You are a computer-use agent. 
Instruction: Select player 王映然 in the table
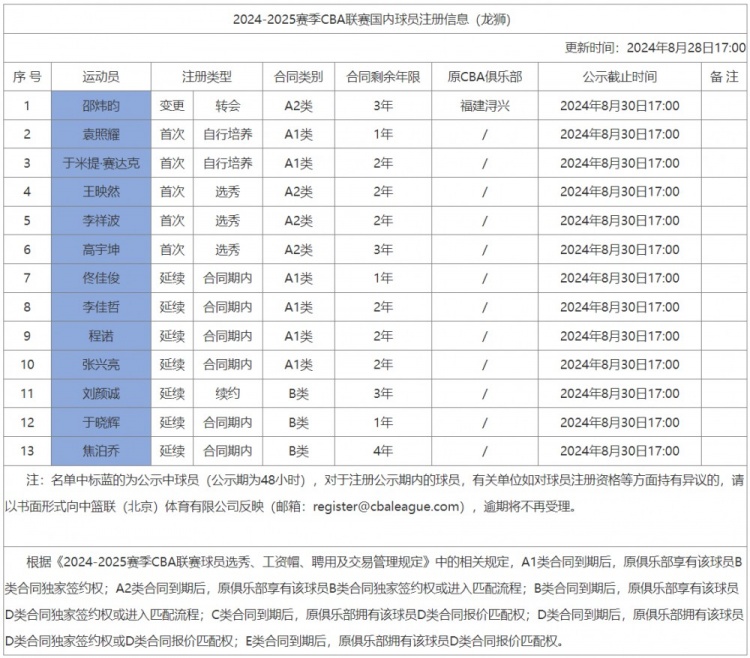tap(101, 192)
